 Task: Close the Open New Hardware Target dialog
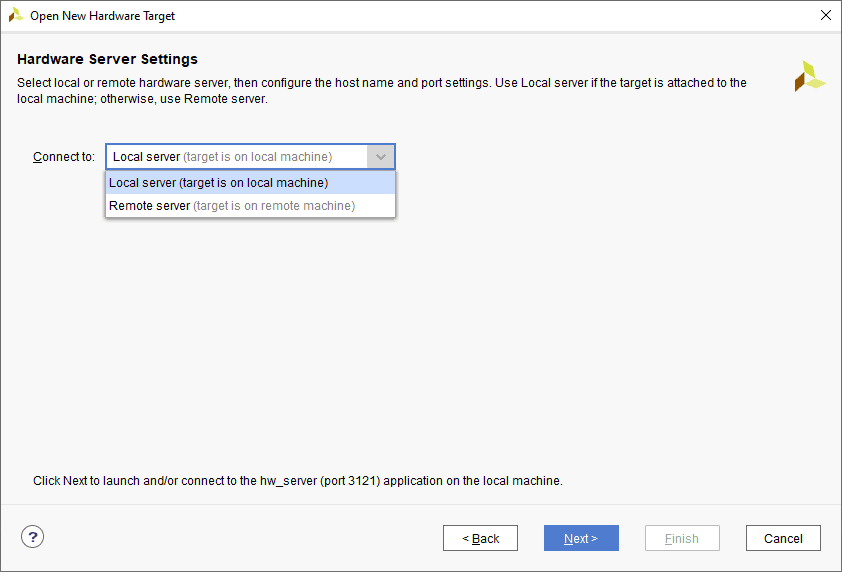(x=825, y=15)
